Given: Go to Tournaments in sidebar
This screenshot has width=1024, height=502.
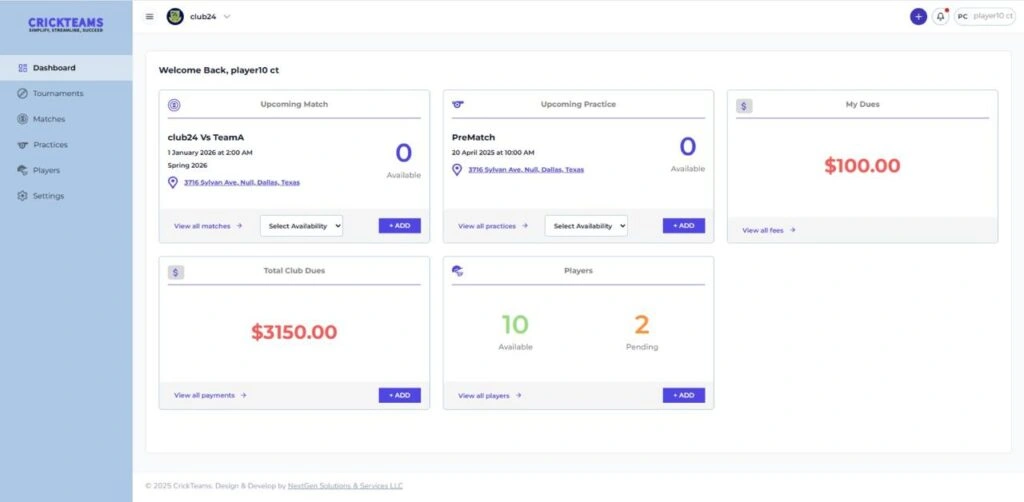Looking at the screenshot, I should click(x=57, y=93).
